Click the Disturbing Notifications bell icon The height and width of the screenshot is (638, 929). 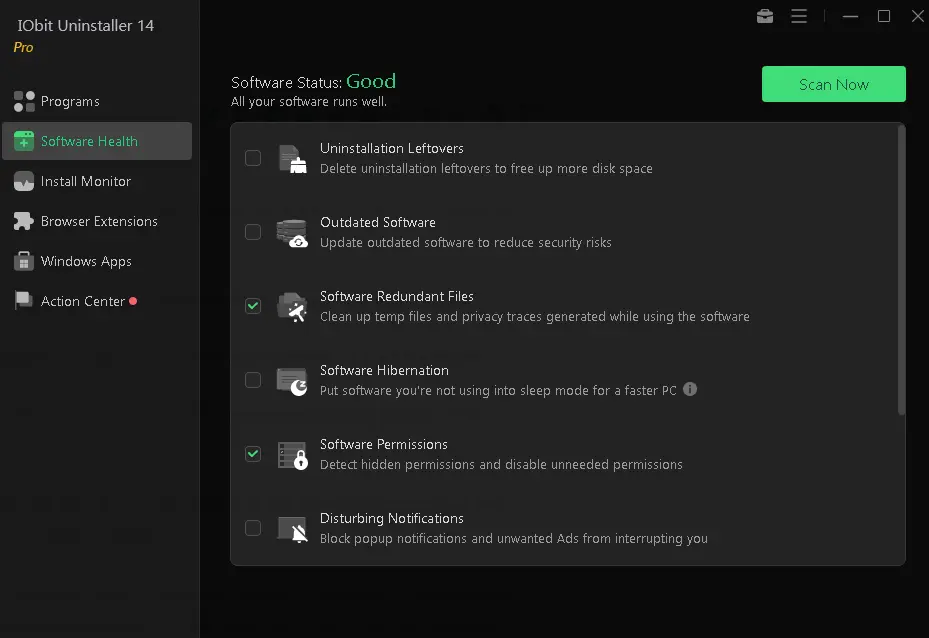point(293,529)
